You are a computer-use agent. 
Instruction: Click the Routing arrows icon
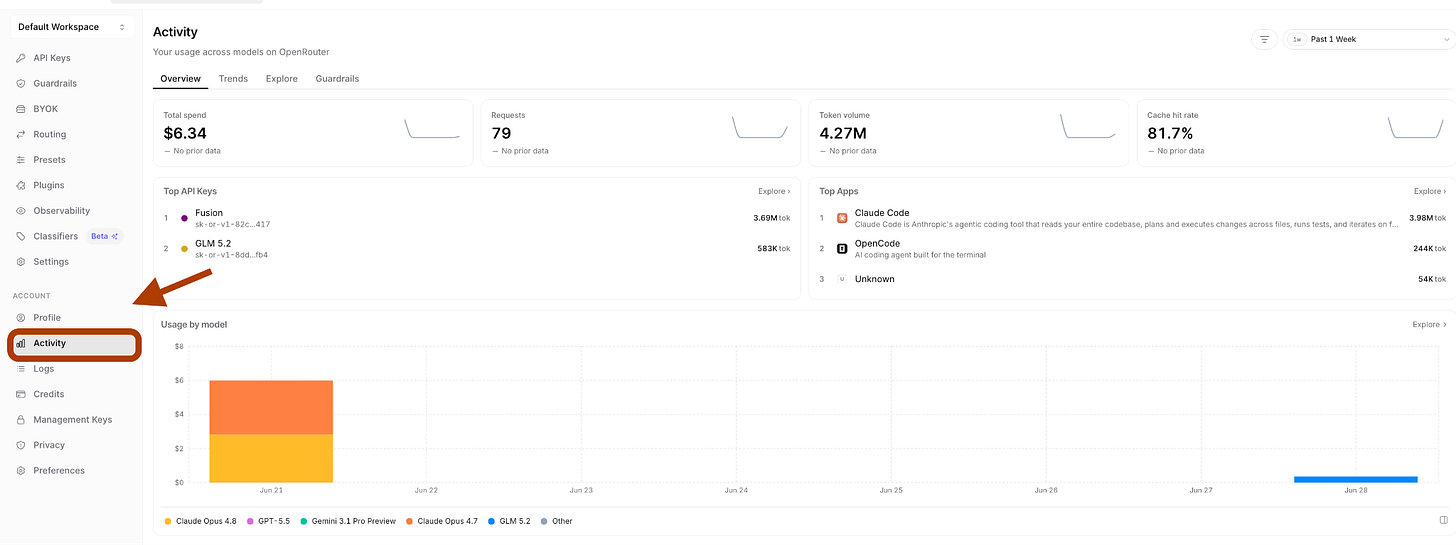(22, 134)
